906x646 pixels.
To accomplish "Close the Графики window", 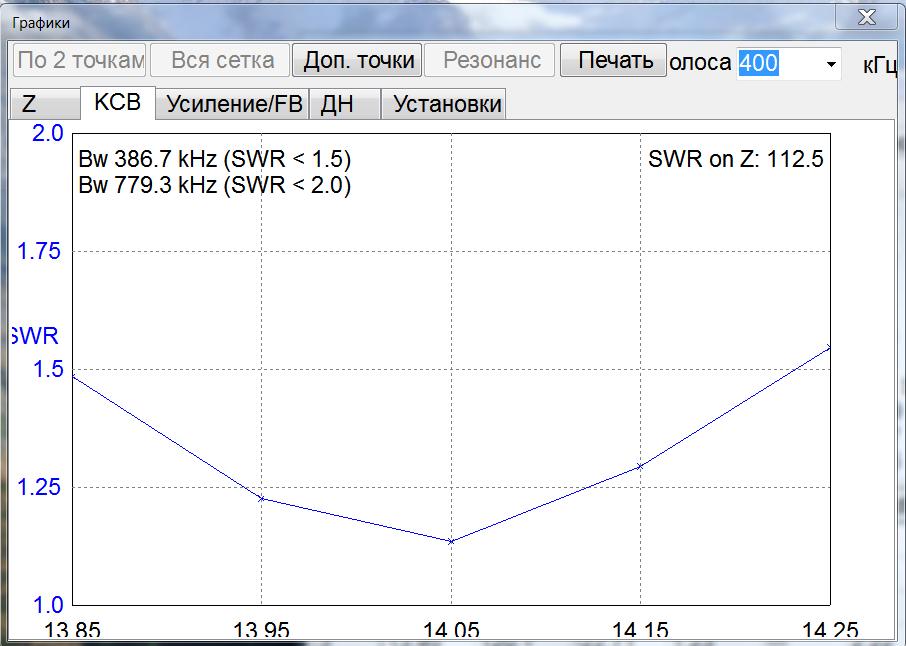I will (864, 17).
